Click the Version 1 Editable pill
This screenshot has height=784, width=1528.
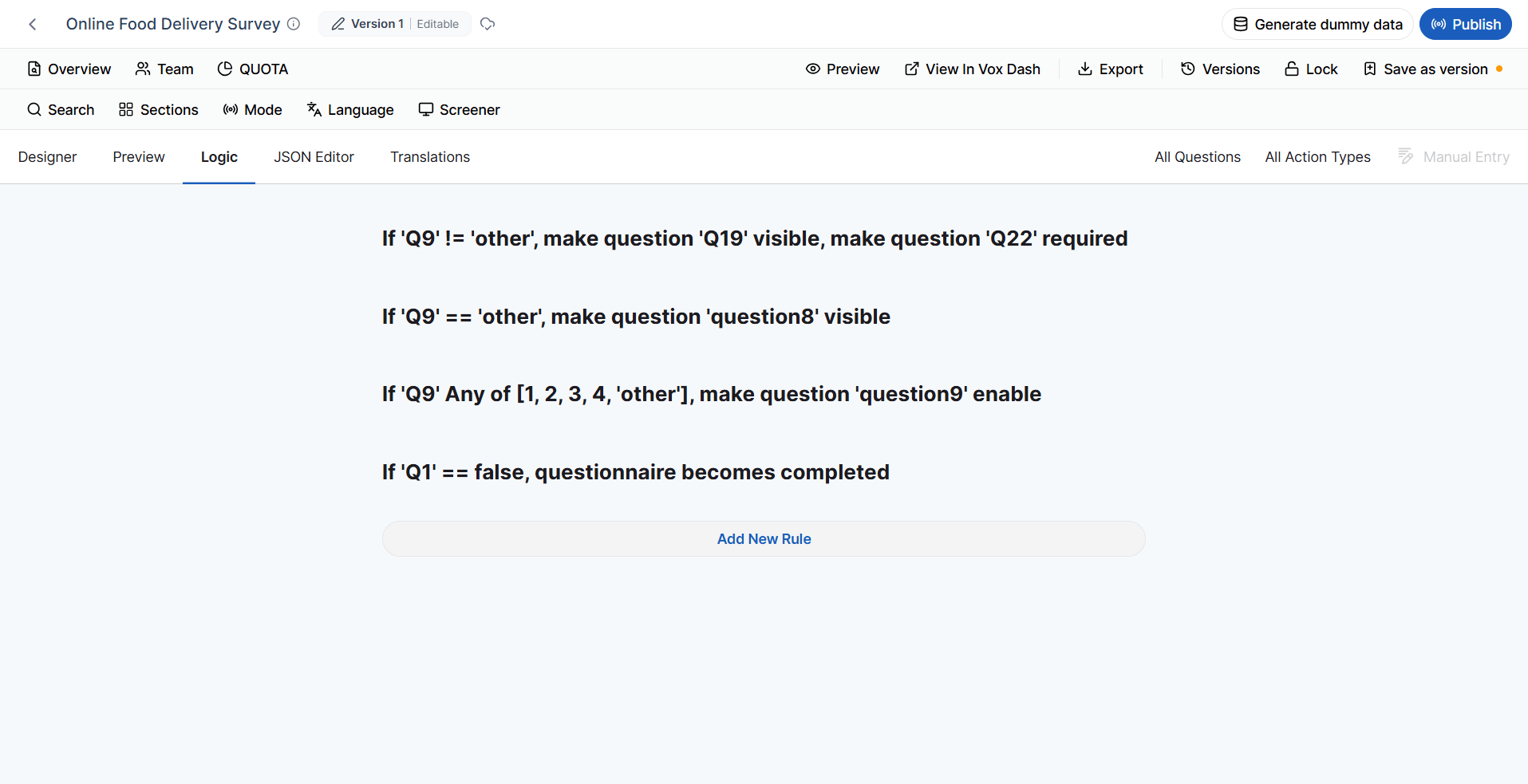(x=395, y=24)
